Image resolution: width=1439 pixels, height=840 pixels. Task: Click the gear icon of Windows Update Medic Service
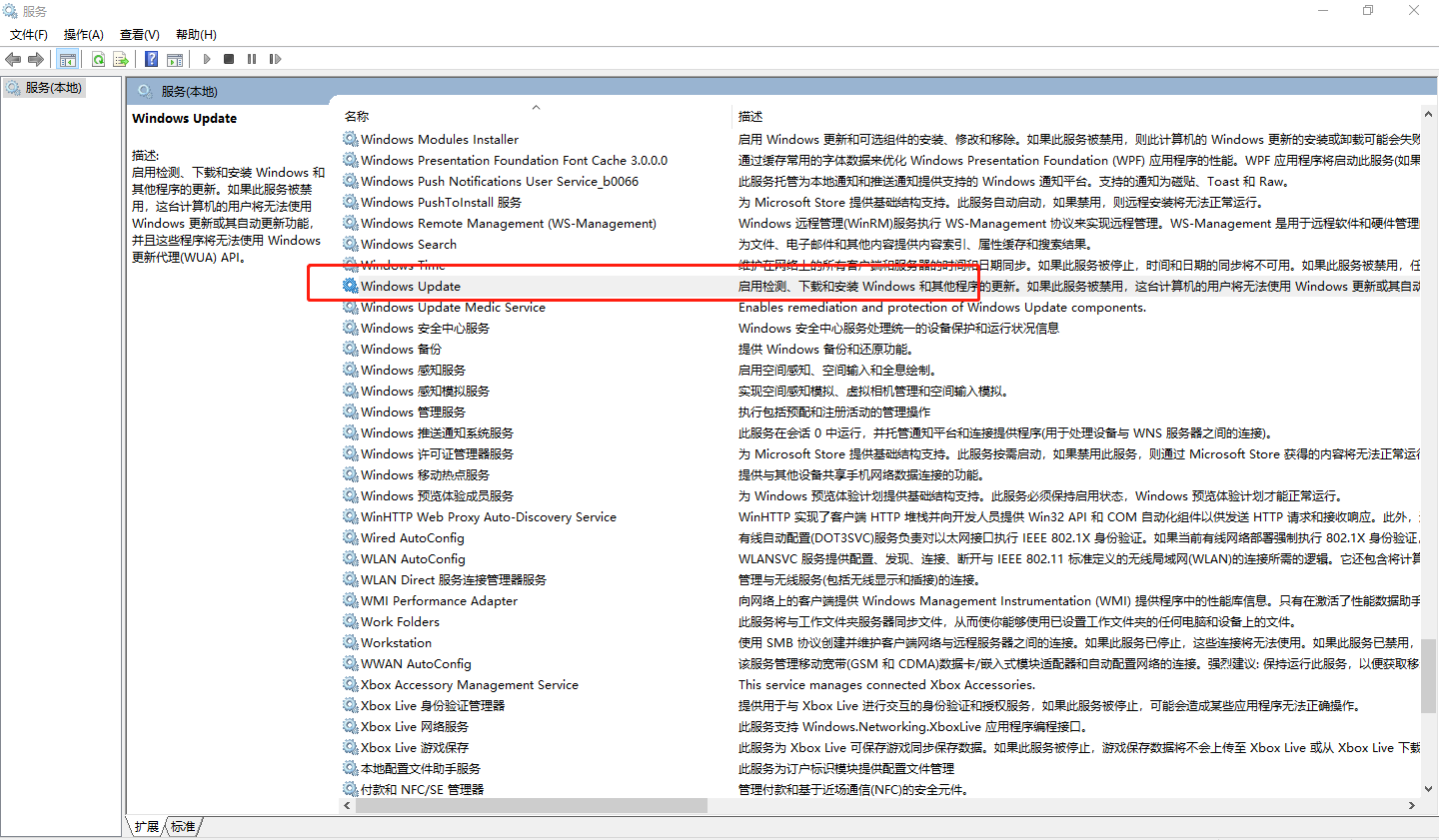(x=351, y=307)
